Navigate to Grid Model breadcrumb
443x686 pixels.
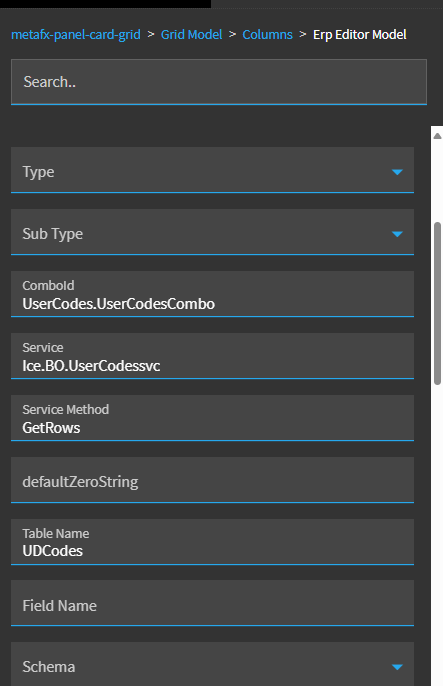click(192, 35)
